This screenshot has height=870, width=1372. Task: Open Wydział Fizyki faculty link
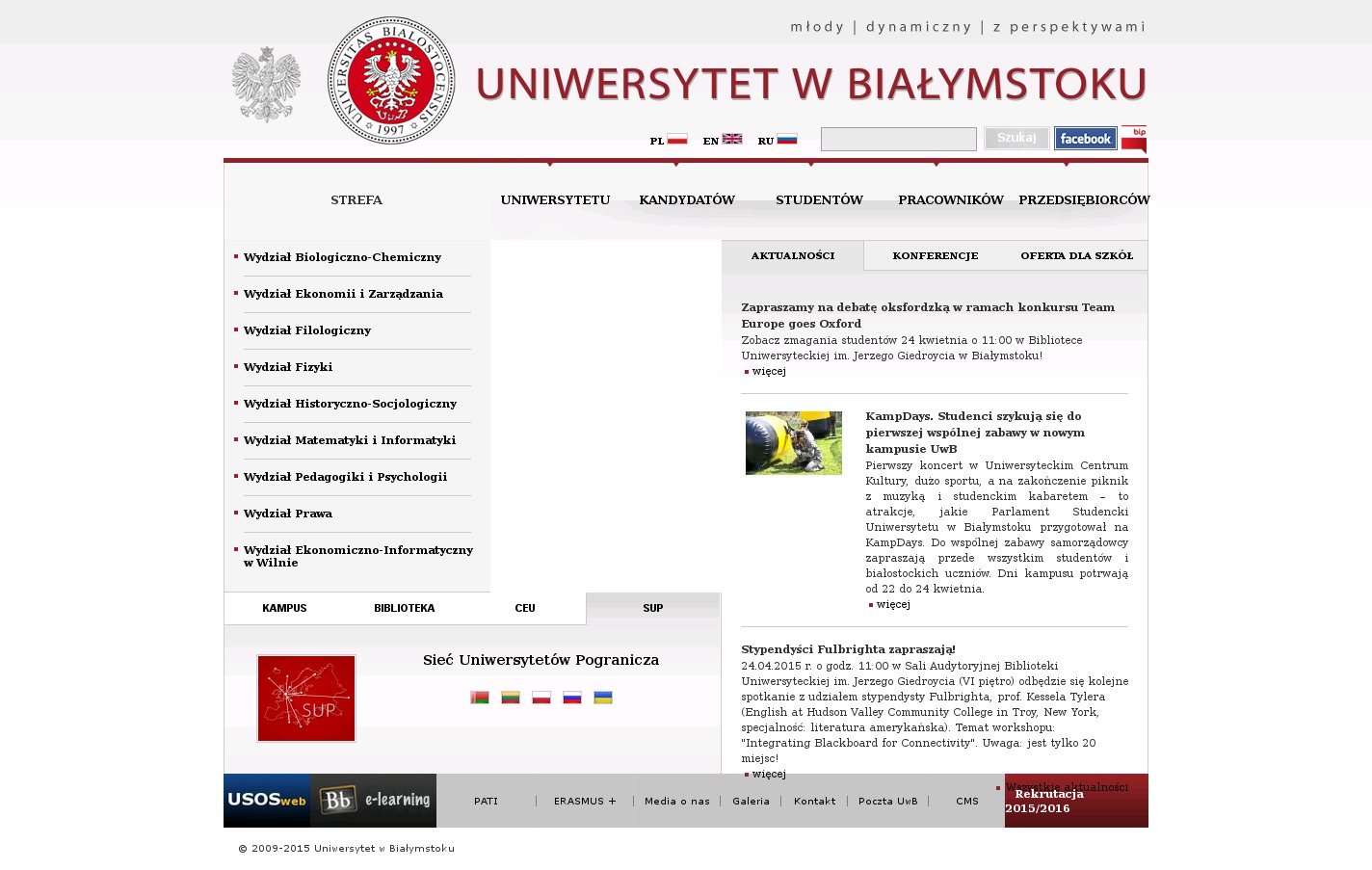[x=288, y=367]
